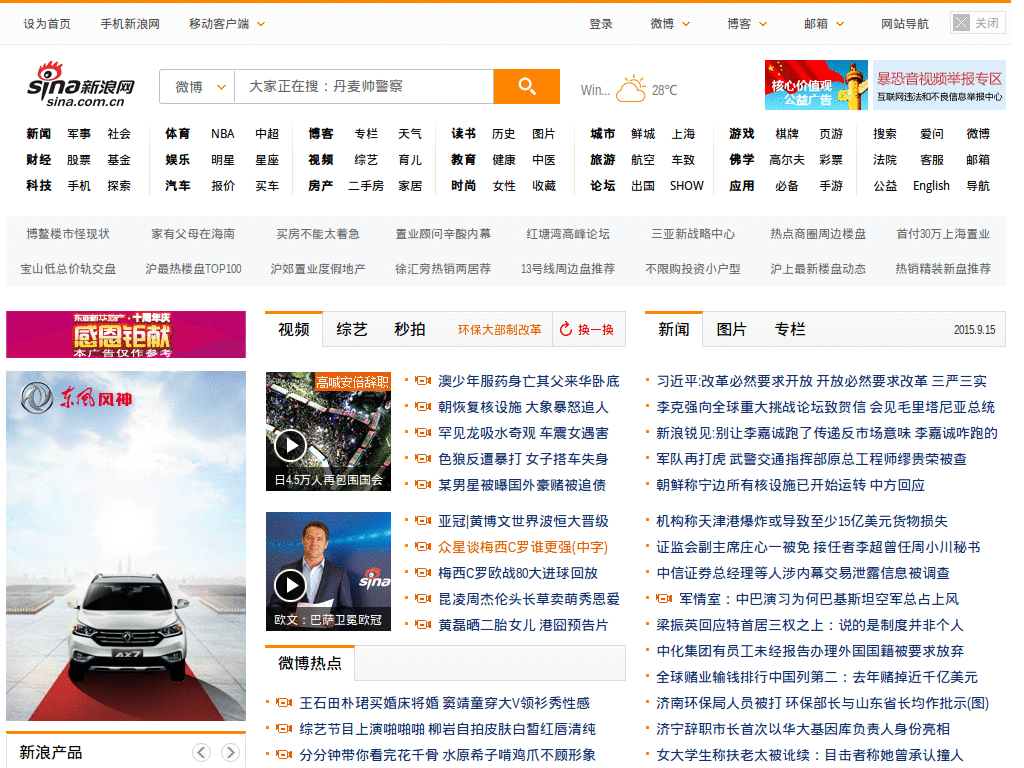The width and height of the screenshot is (1024, 768).
Task: Open the 新浪产品 section heading
Action: pyautogui.click(x=51, y=752)
